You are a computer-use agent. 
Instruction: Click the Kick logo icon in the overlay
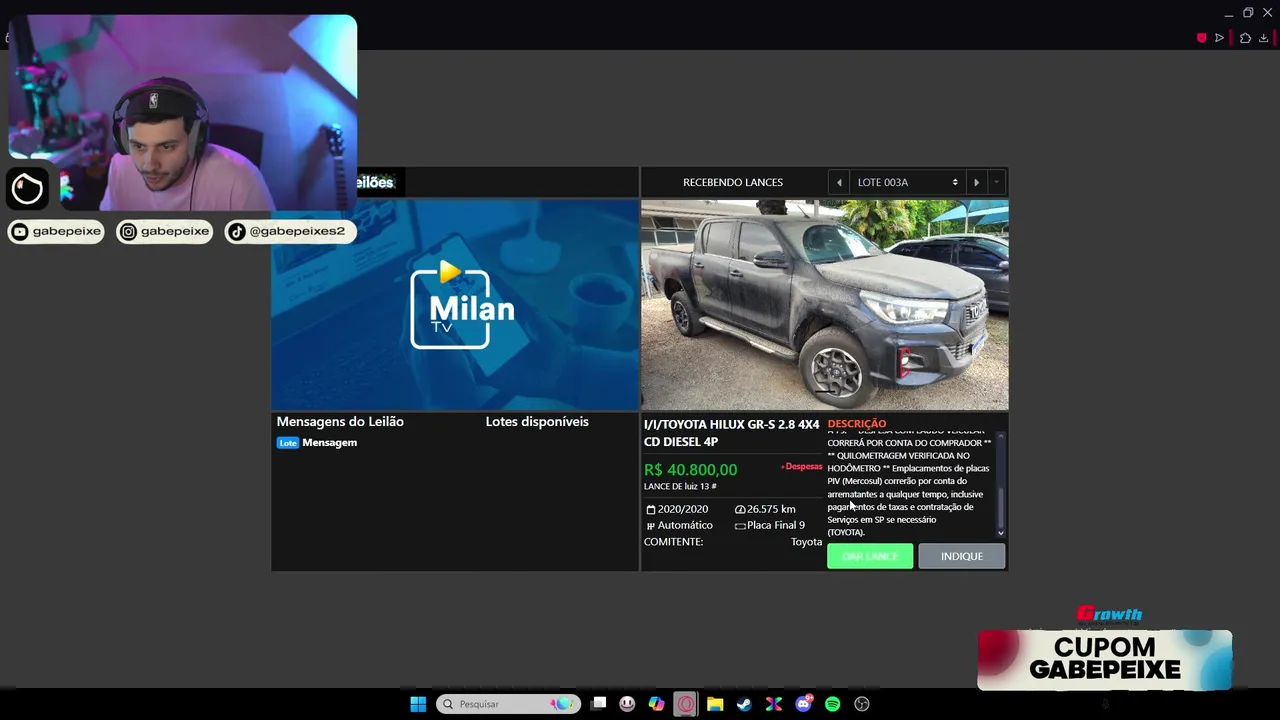(x=27, y=188)
